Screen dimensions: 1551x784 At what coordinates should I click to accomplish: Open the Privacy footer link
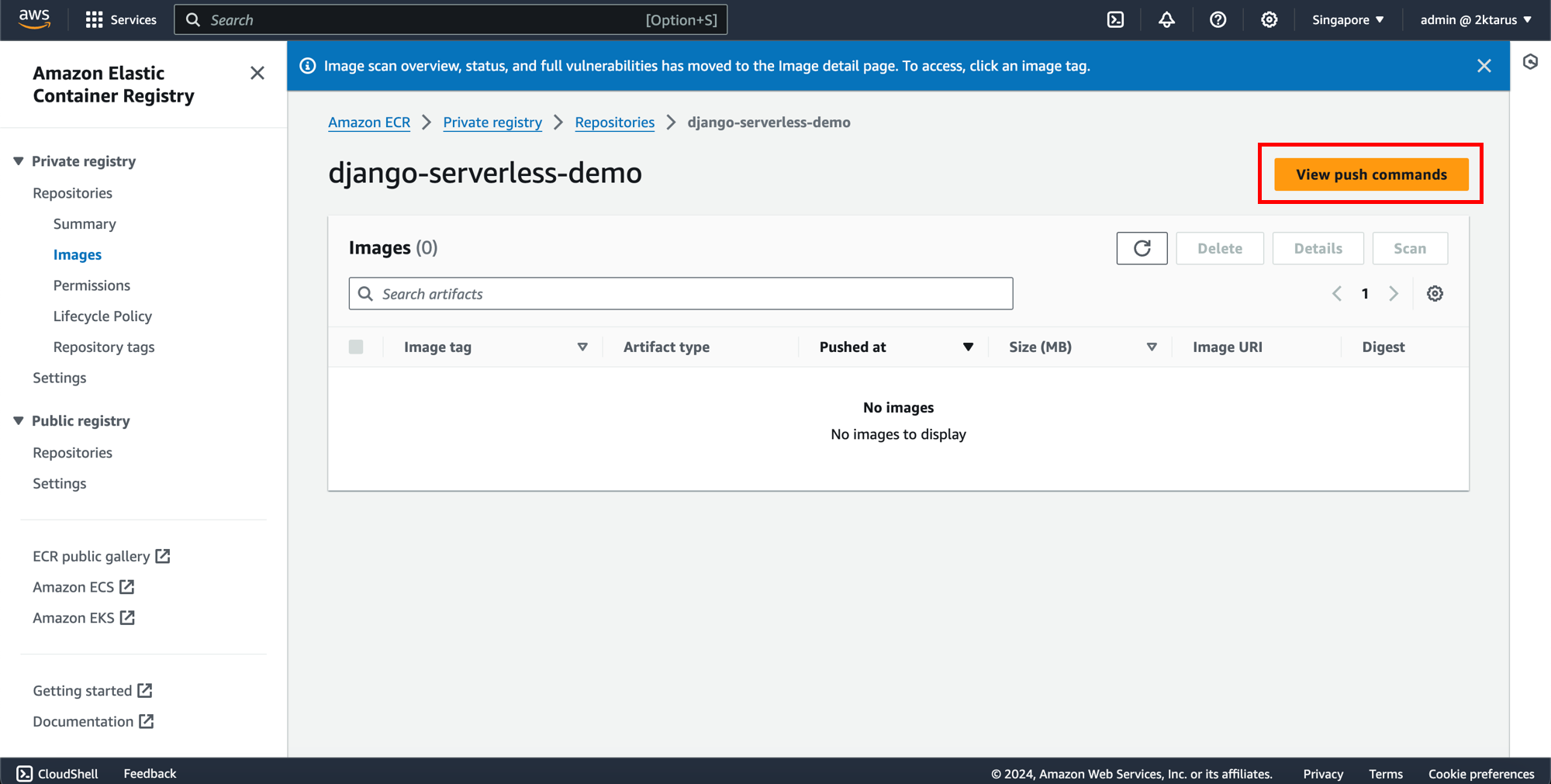click(1323, 773)
